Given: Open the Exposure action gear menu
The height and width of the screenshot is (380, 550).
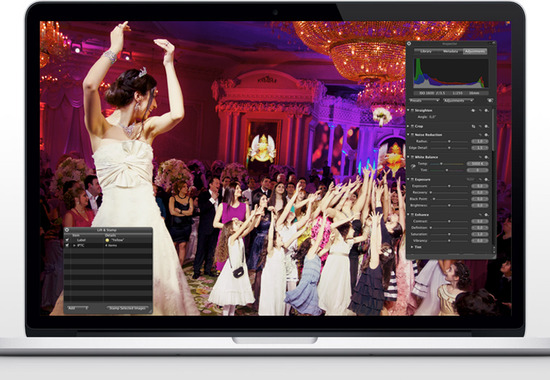Looking at the screenshot, I should [x=487, y=180].
